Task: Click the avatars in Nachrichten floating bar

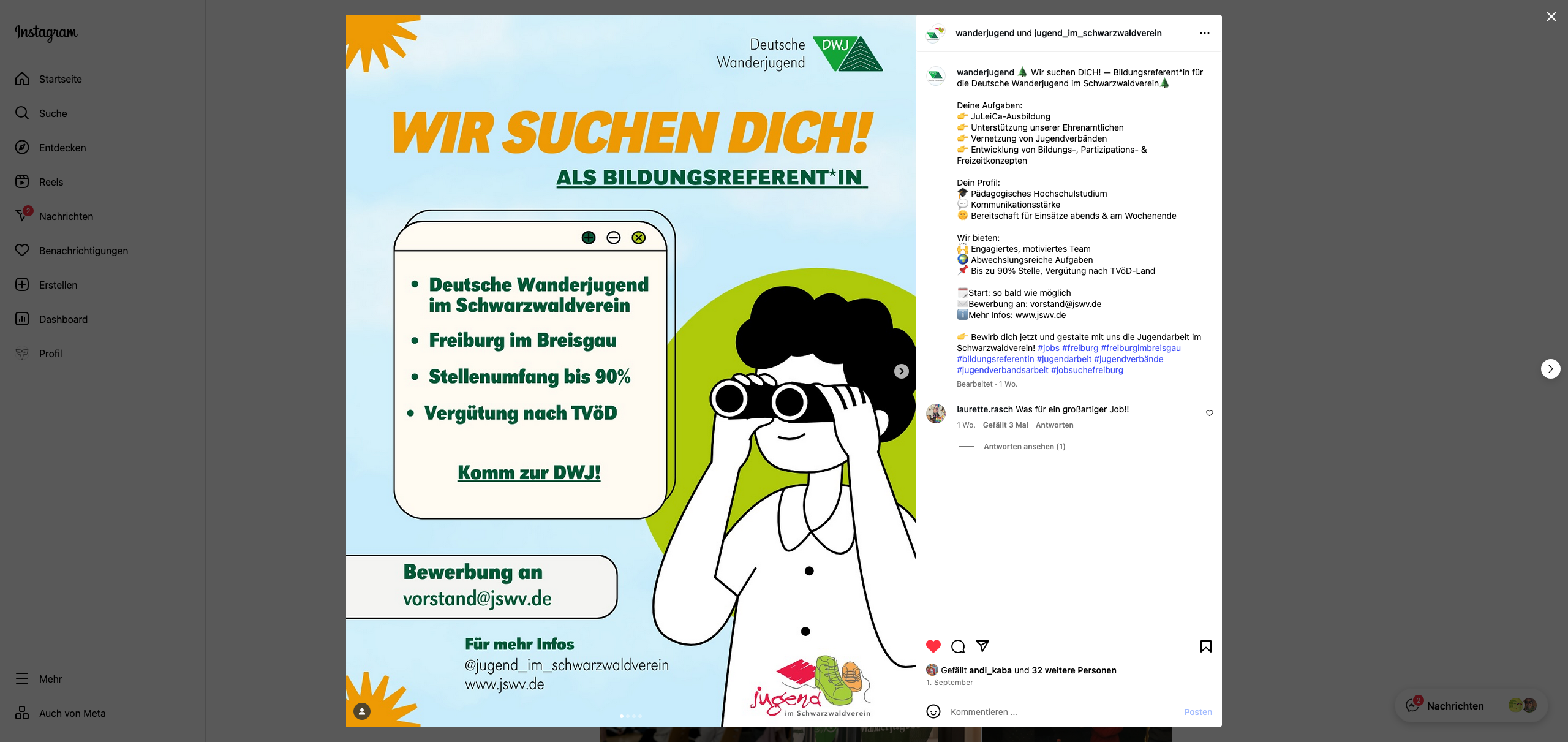Action: (x=1523, y=705)
